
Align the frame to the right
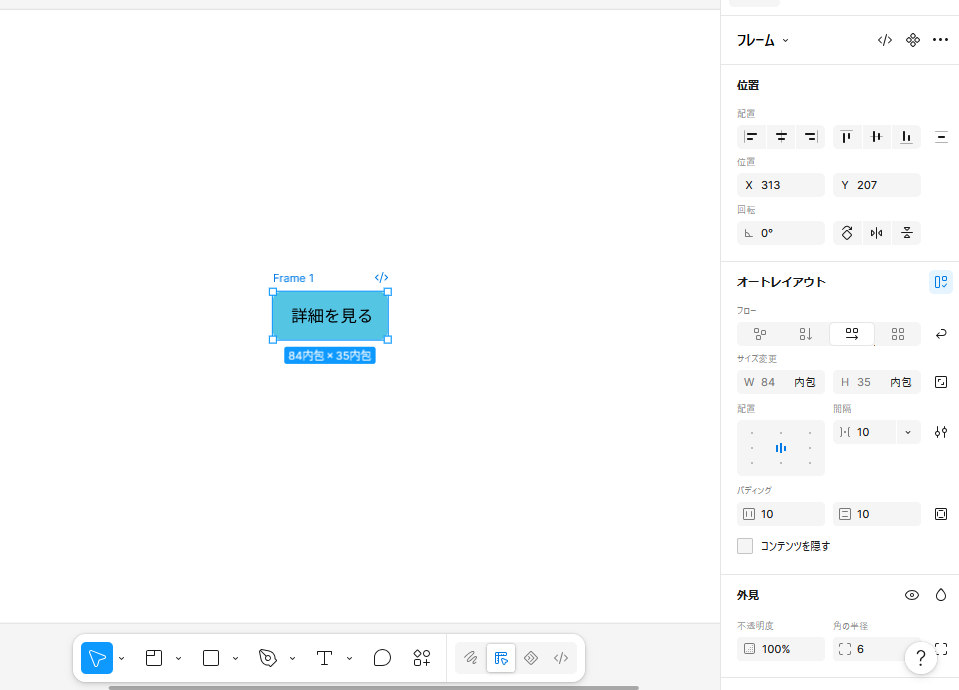810,137
